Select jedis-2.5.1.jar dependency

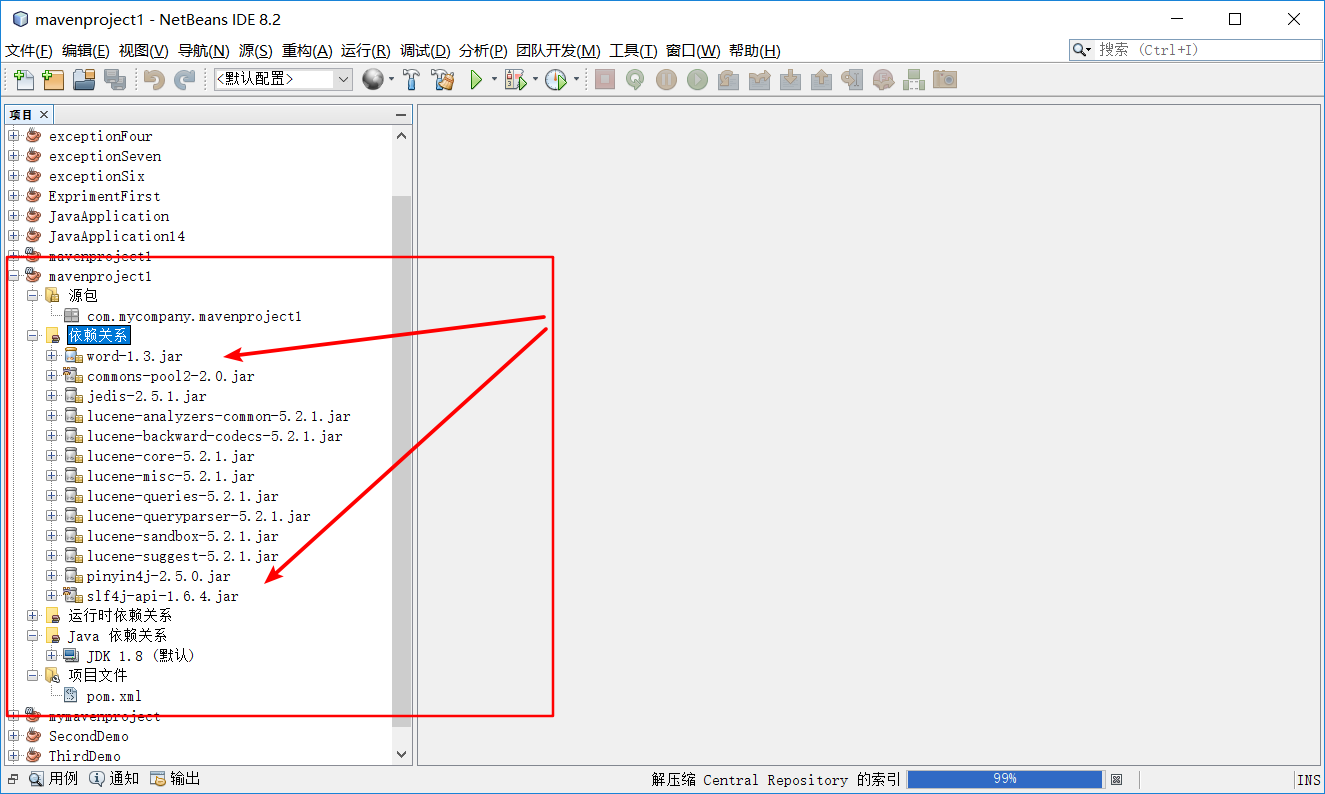tap(146, 396)
